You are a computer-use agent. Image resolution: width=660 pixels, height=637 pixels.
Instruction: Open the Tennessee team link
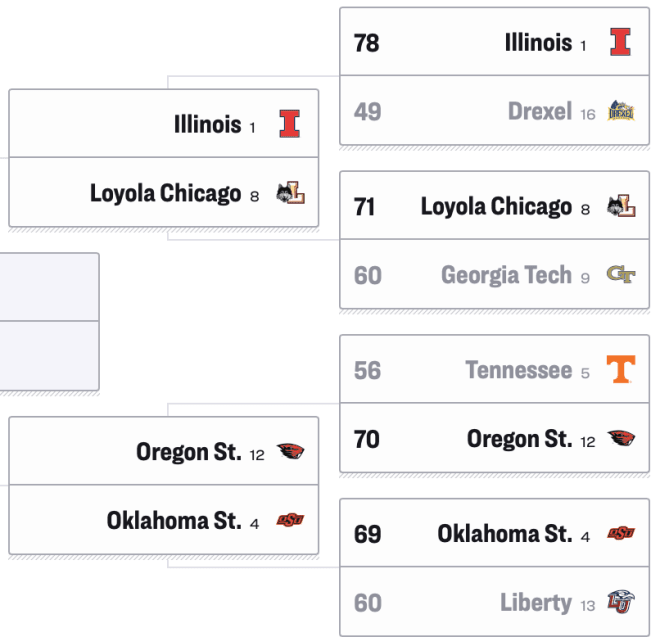[519, 370]
